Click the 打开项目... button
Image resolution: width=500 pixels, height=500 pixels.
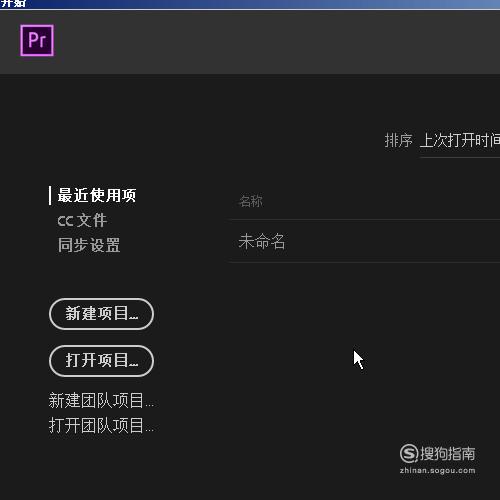coord(101,361)
